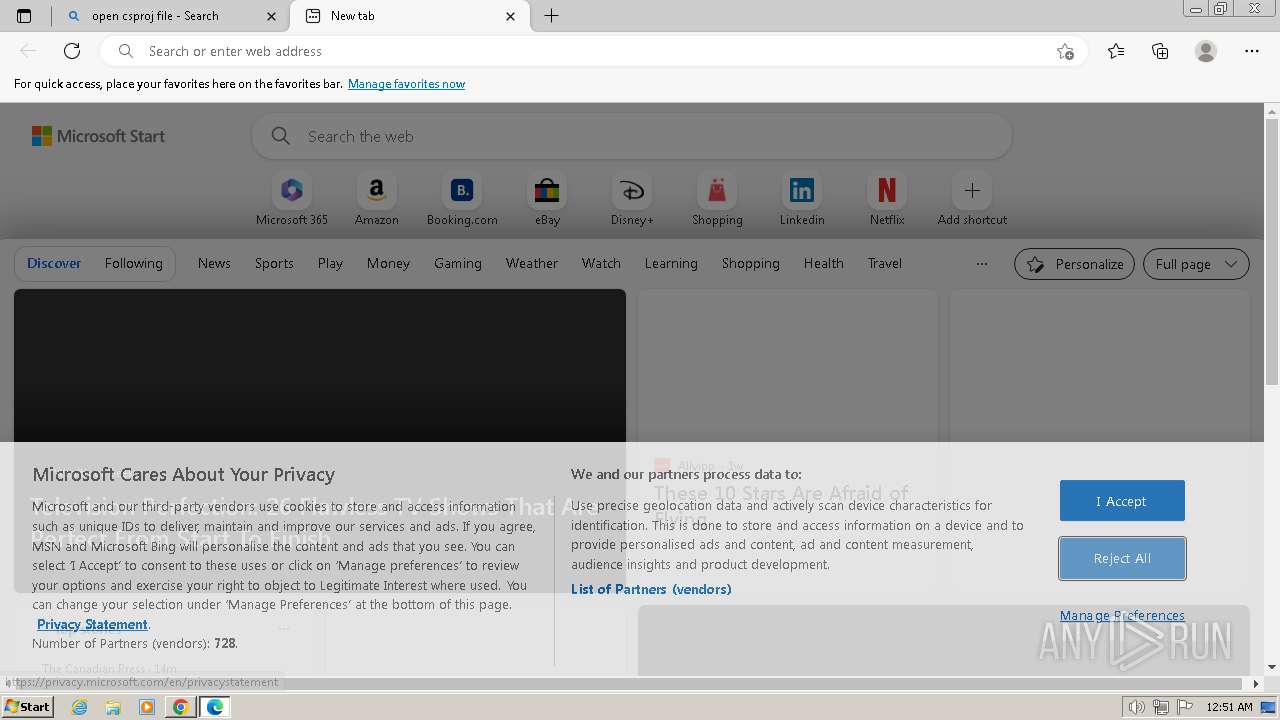This screenshot has width=1280, height=720.
Task: Click the volume icon in system tray
Action: (x=1137, y=707)
